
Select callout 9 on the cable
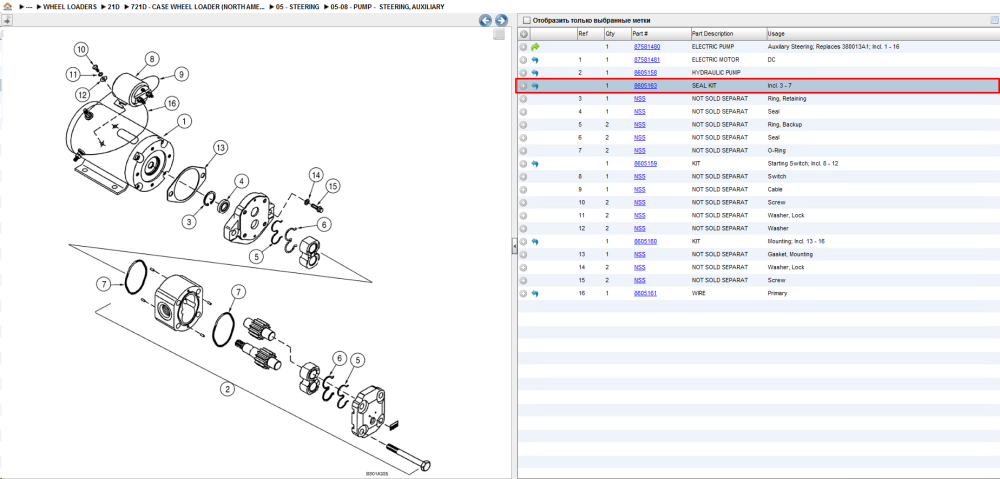(180, 75)
